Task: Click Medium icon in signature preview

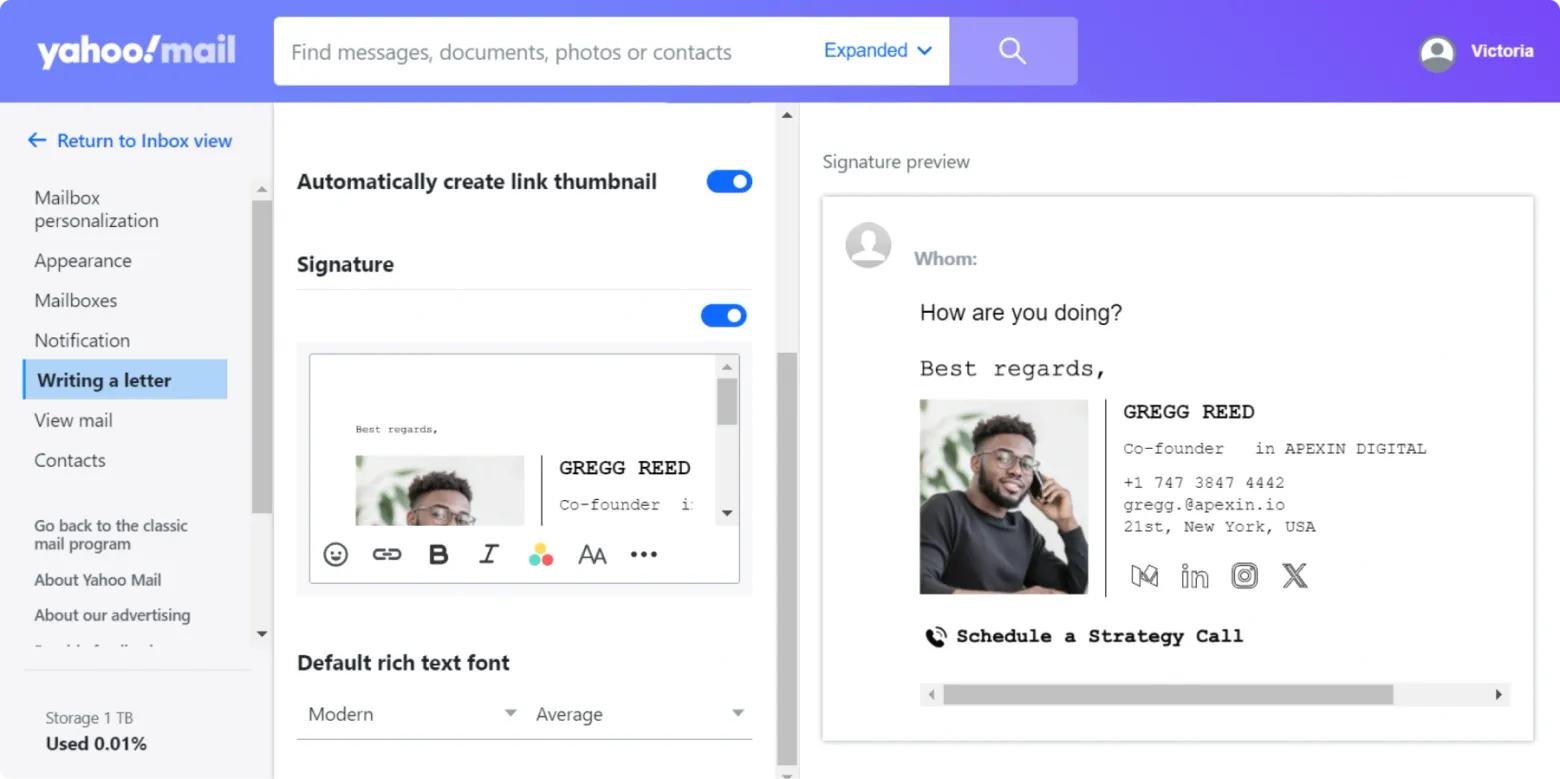Action: 1144,576
